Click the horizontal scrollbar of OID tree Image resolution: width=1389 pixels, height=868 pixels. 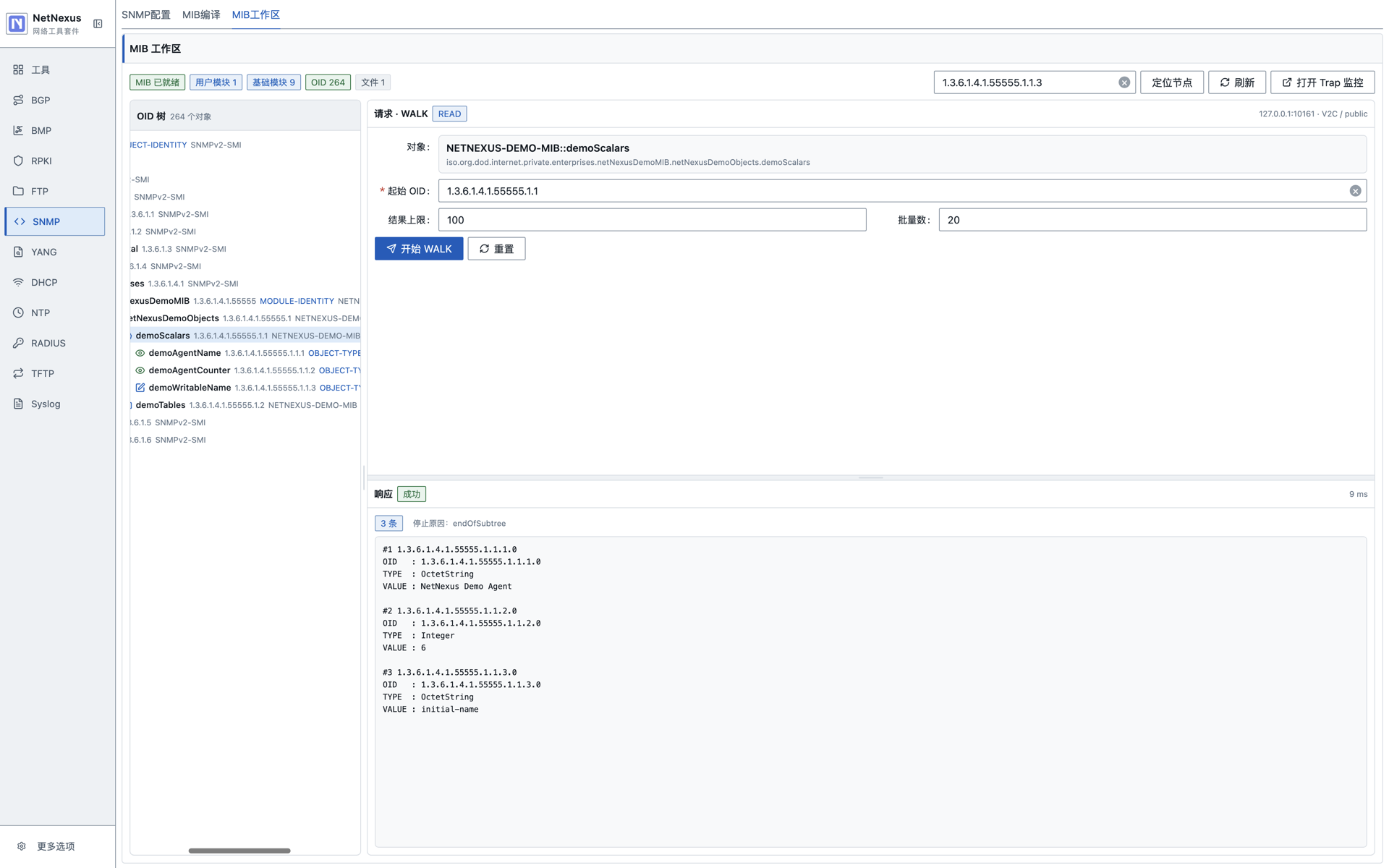click(239, 851)
